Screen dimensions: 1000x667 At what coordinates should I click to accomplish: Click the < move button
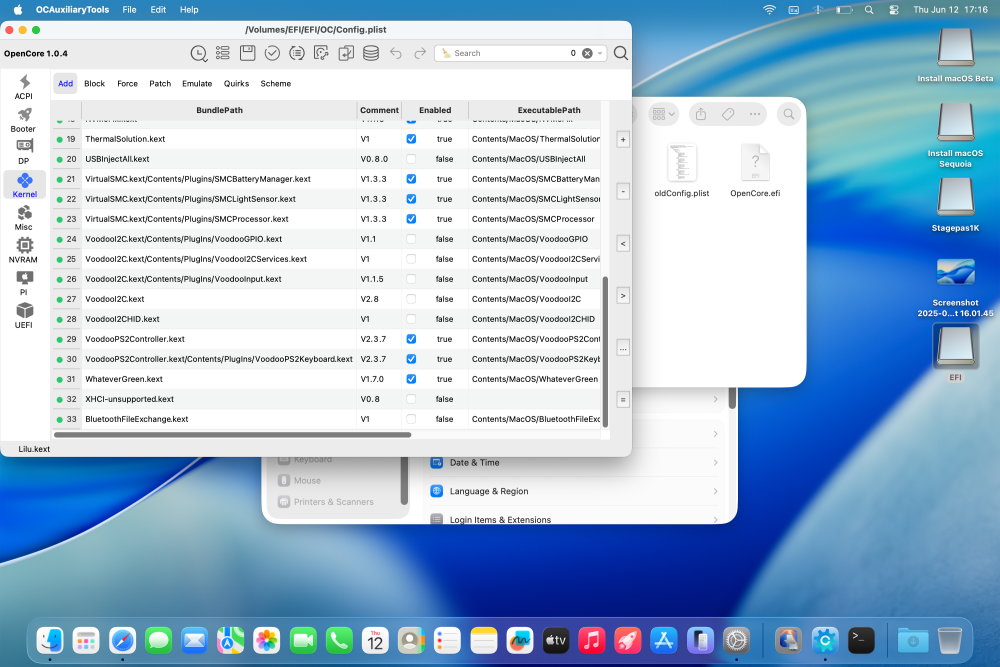[x=623, y=244]
